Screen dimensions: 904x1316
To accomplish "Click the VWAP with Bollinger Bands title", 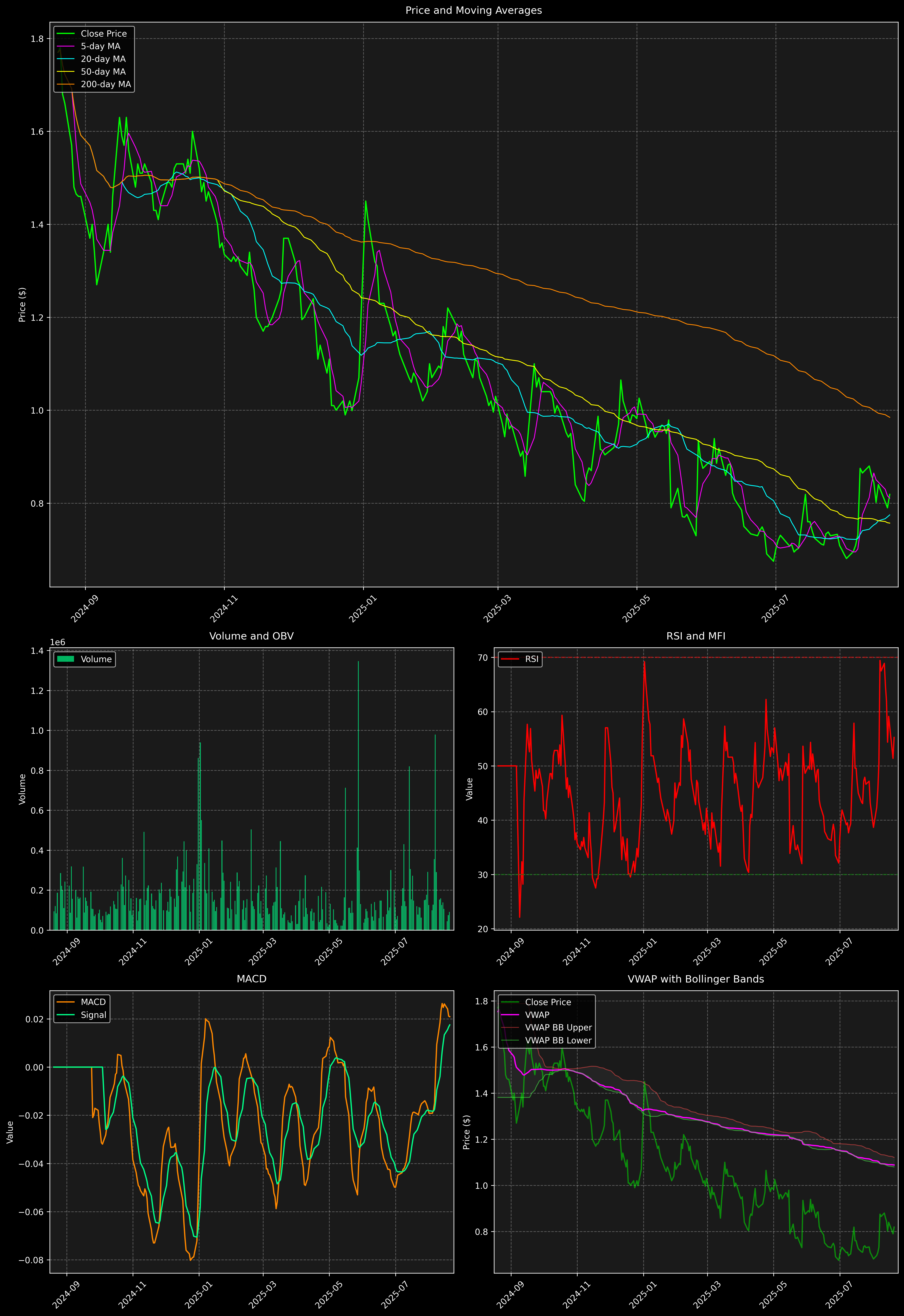I will [x=695, y=979].
